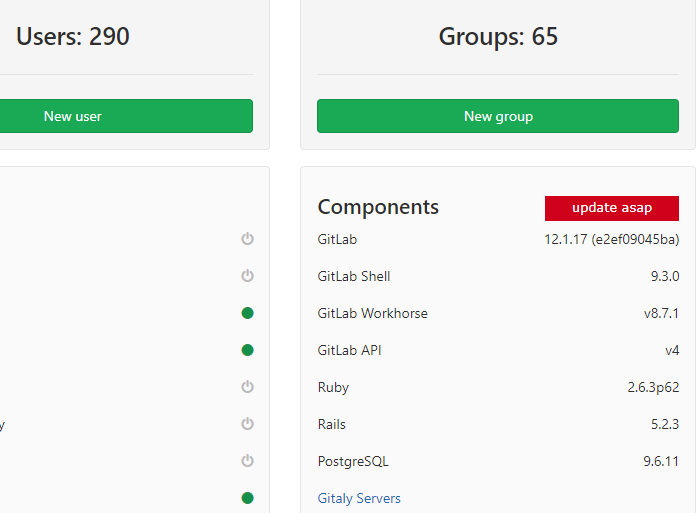Click the first green enabled status dot
The width and height of the screenshot is (696, 513).
(x=247, y=313)
